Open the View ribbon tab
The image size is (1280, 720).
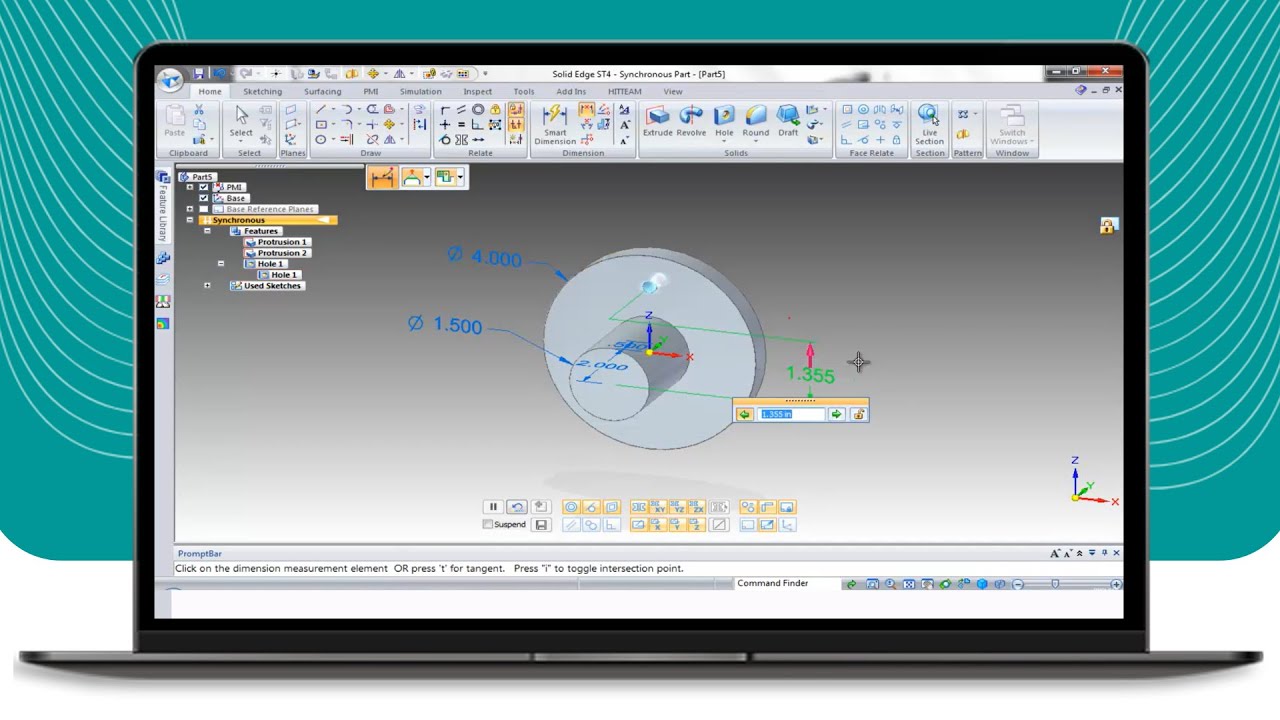pos(673,91)
